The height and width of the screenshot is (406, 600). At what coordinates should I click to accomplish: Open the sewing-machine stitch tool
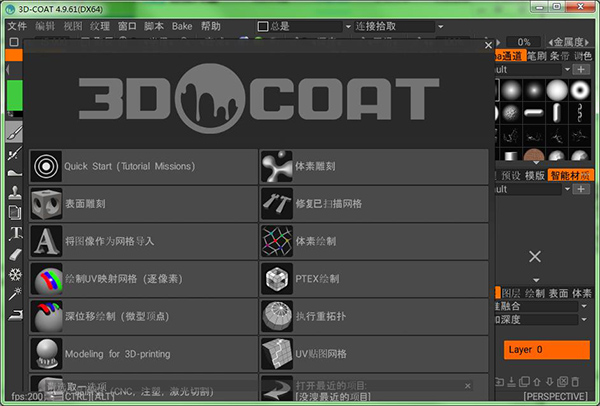coord(15,315)
